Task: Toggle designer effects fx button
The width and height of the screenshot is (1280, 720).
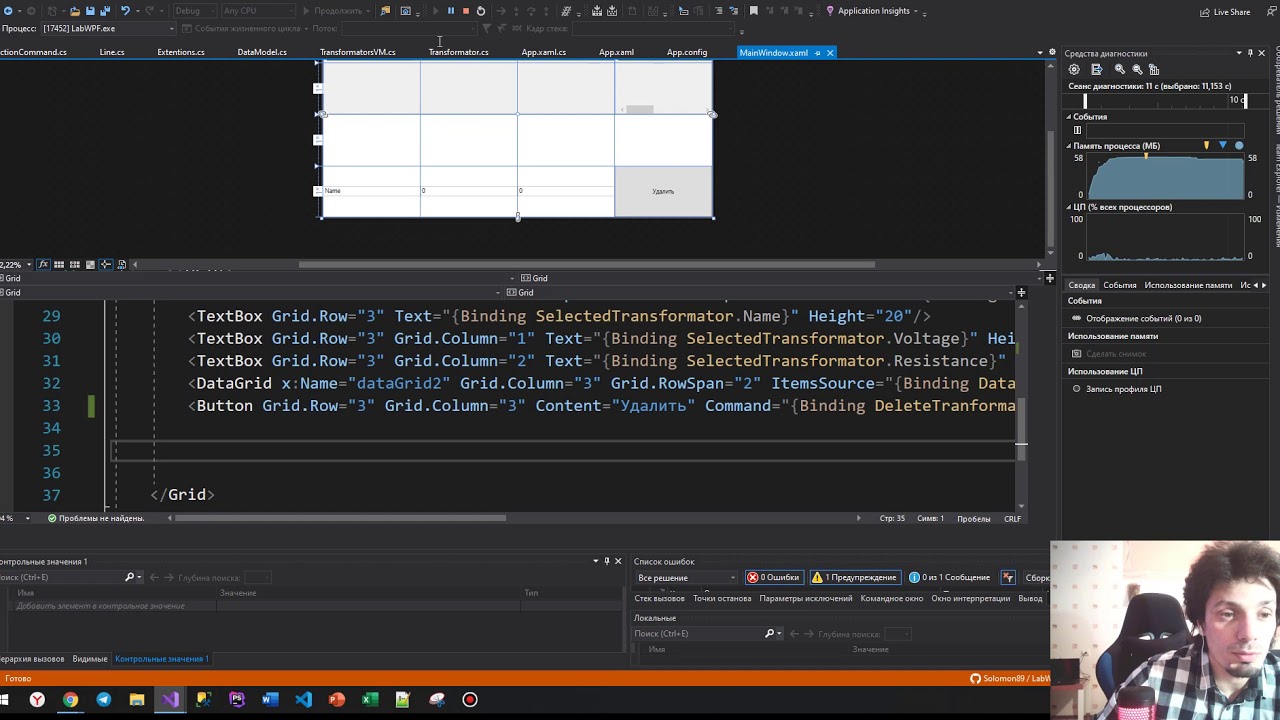Action: (42, 265)
